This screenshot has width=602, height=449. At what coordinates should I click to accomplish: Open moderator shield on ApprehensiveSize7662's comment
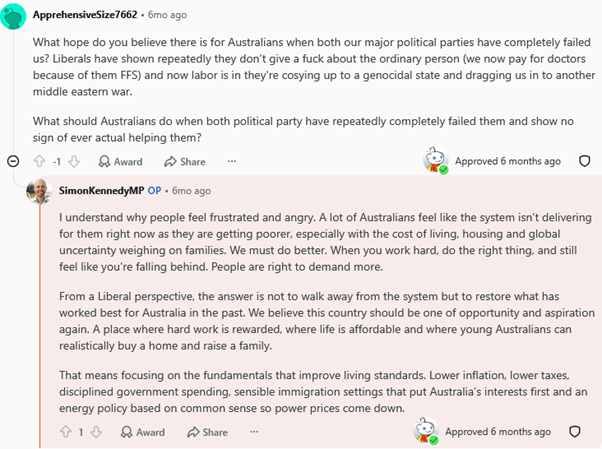click(584, 161)
